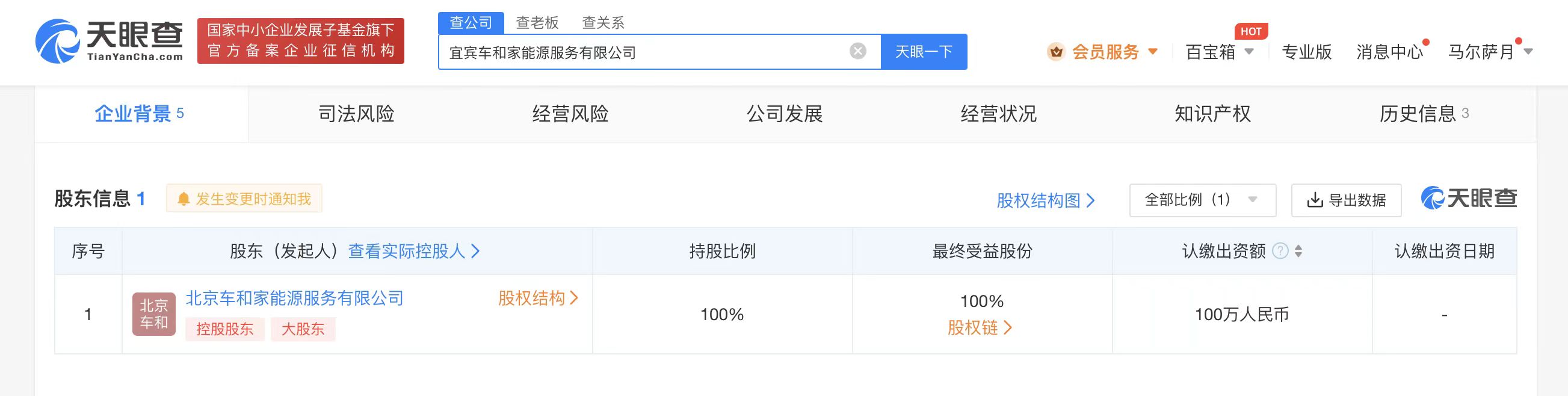Open 北京车和家能源服务有限公司 company link
This screenshot has height=396, width=1568.
(295, 298)
